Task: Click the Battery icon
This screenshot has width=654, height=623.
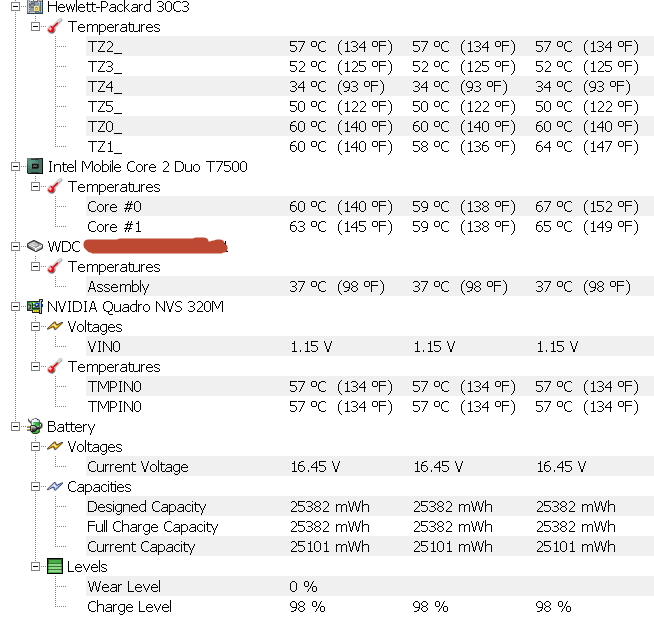Action: (35, 426)
